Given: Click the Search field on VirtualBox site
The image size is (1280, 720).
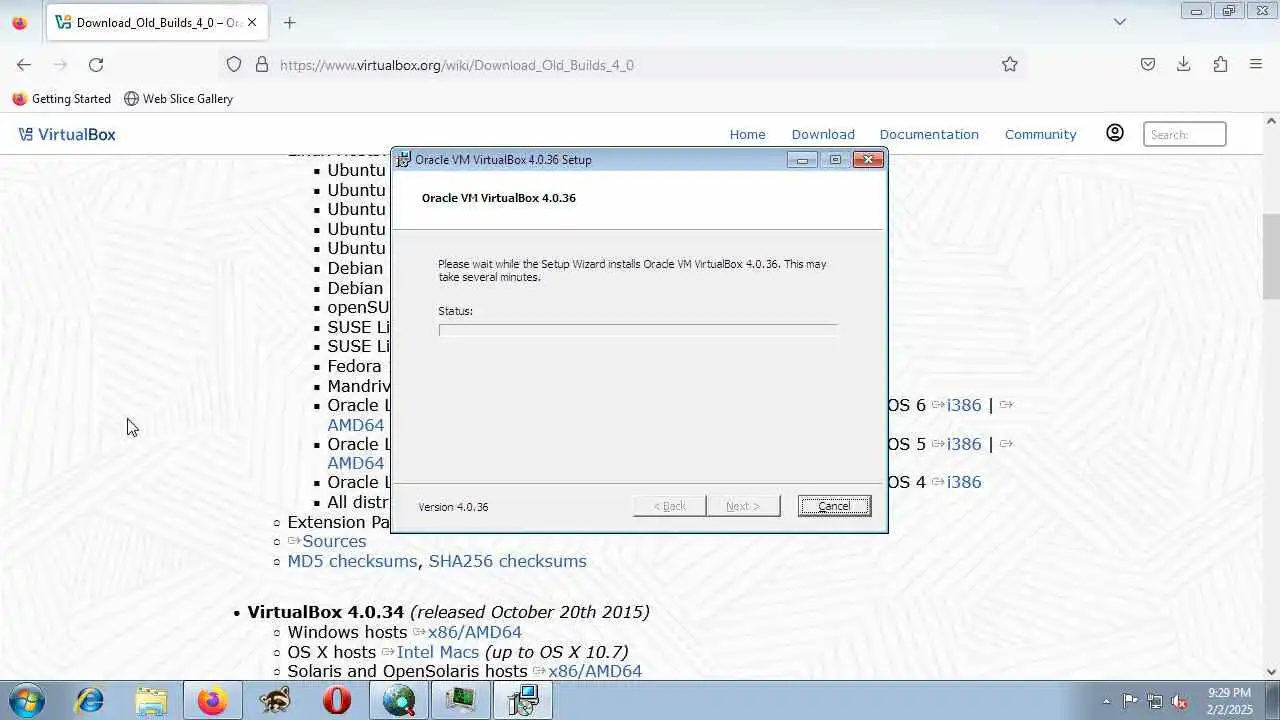Looking at the screenshot, I should [x=1184, y=134].
